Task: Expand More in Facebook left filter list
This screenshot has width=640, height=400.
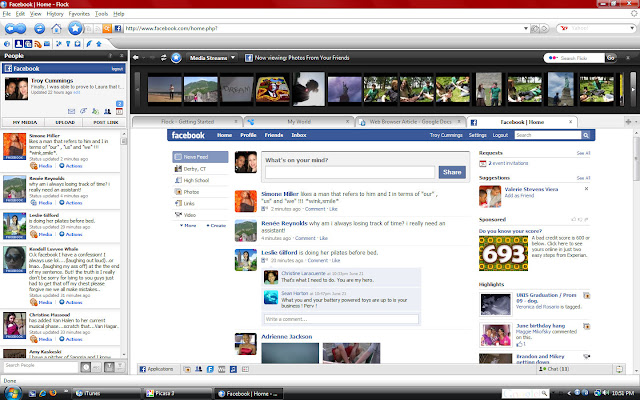Action: 188,226
